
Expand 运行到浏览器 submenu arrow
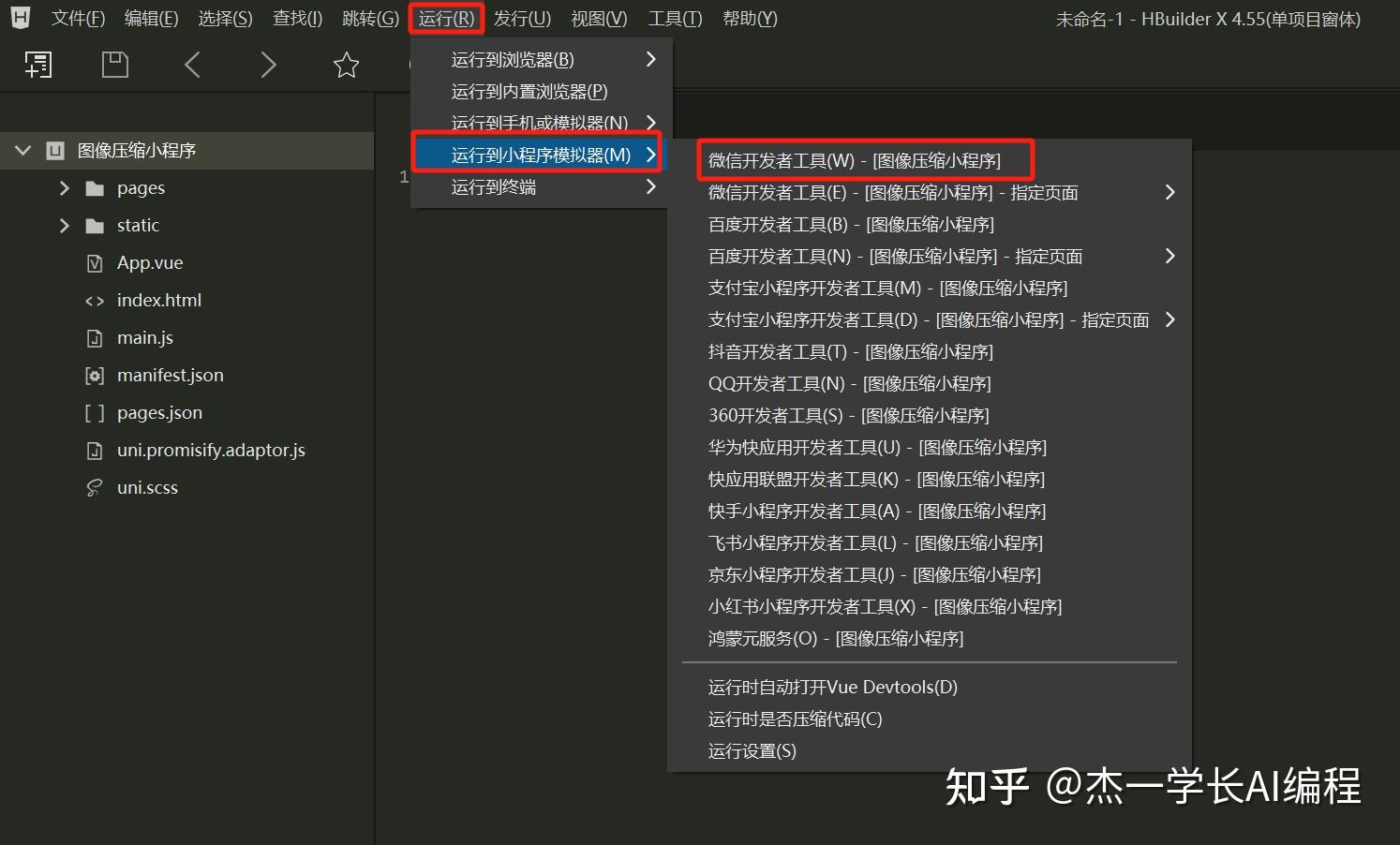[x=651, y=59]
